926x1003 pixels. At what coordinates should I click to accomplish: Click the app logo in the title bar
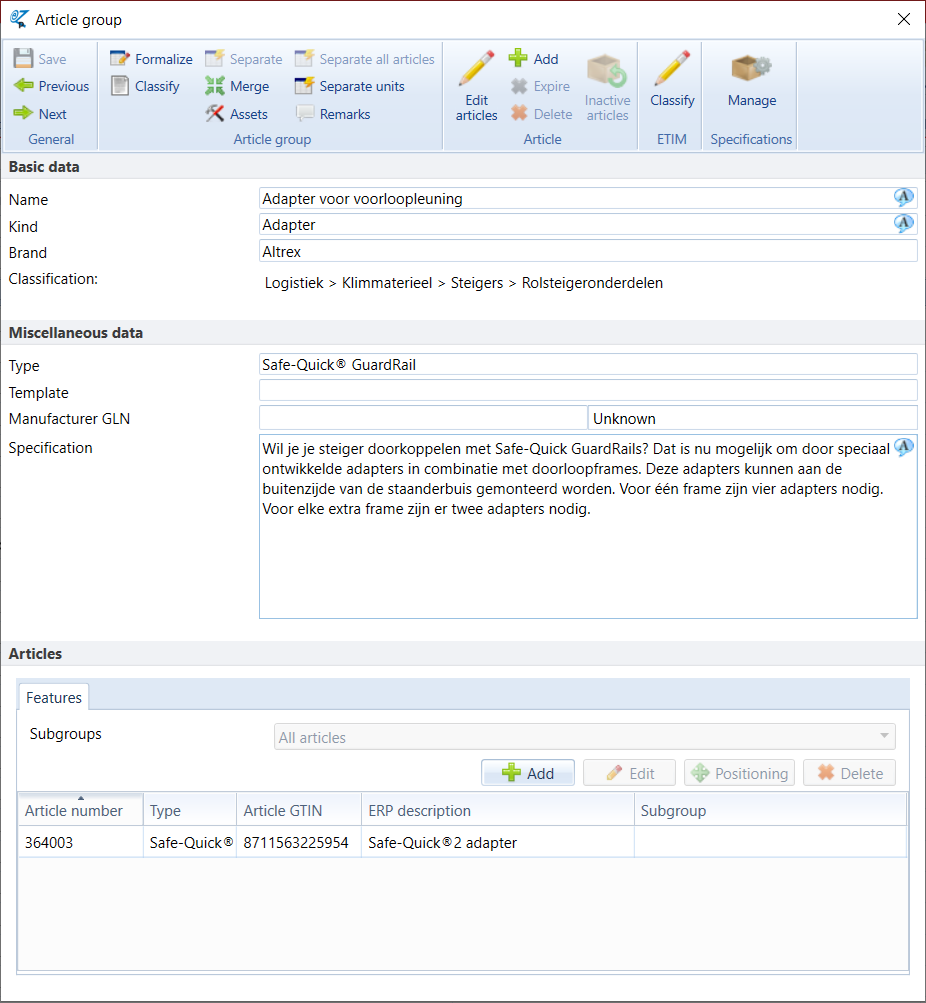(19, 19)
